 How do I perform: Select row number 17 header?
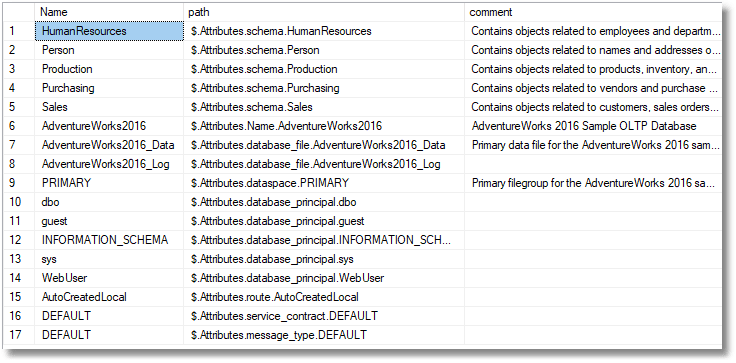click(x=19, y=335)
